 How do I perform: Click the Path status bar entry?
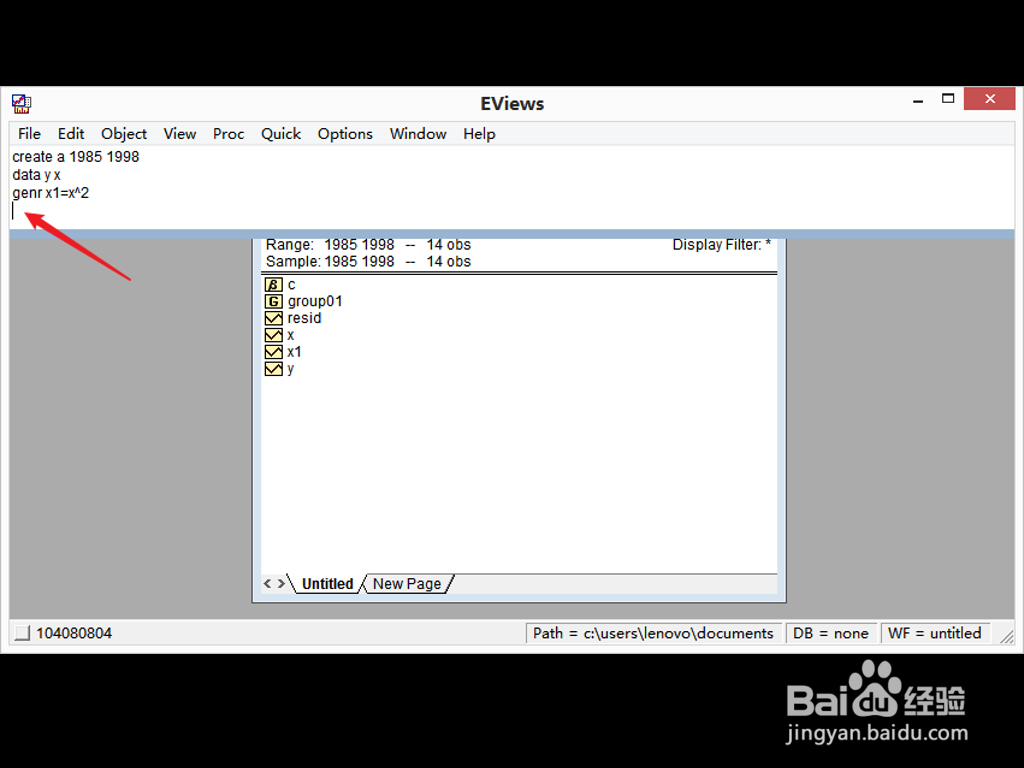click(653, 633)
